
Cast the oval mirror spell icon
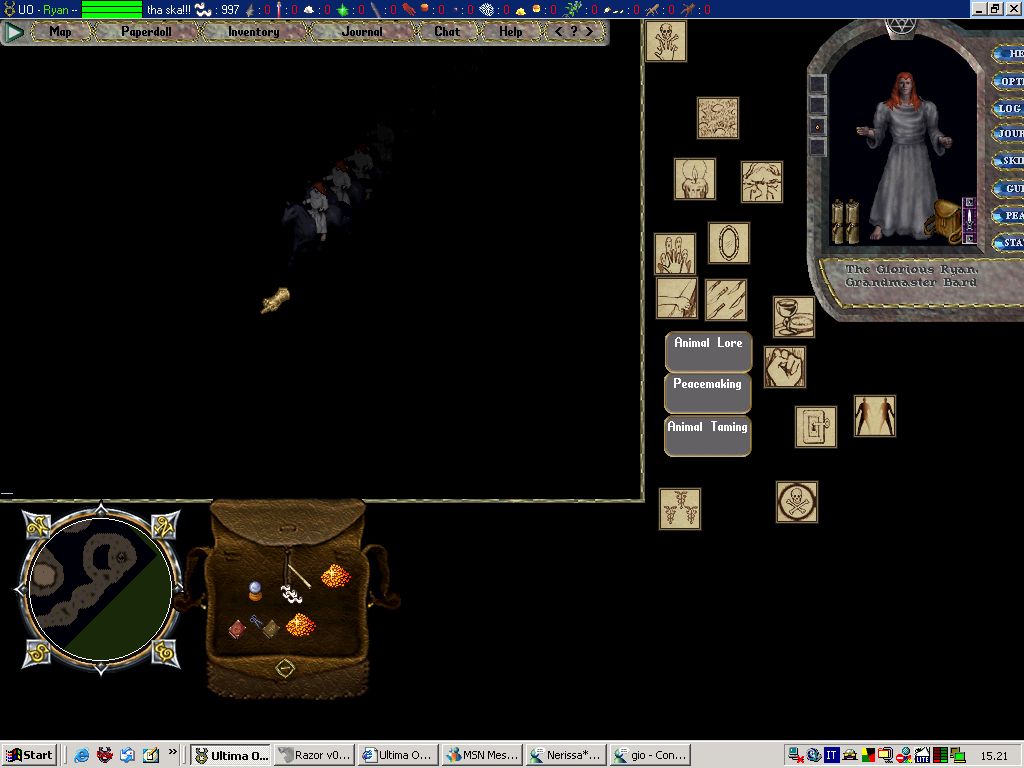pos(729,243)
